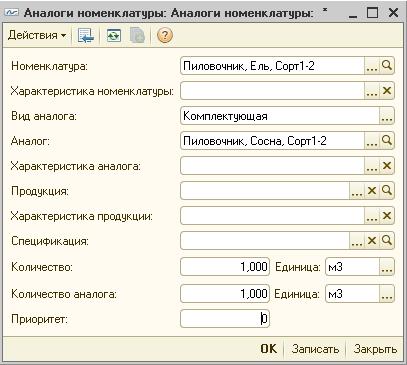The image size is (407, 365).
Task: Close window with title bar X
Action: pyautogui.click(x=393, y=13)
